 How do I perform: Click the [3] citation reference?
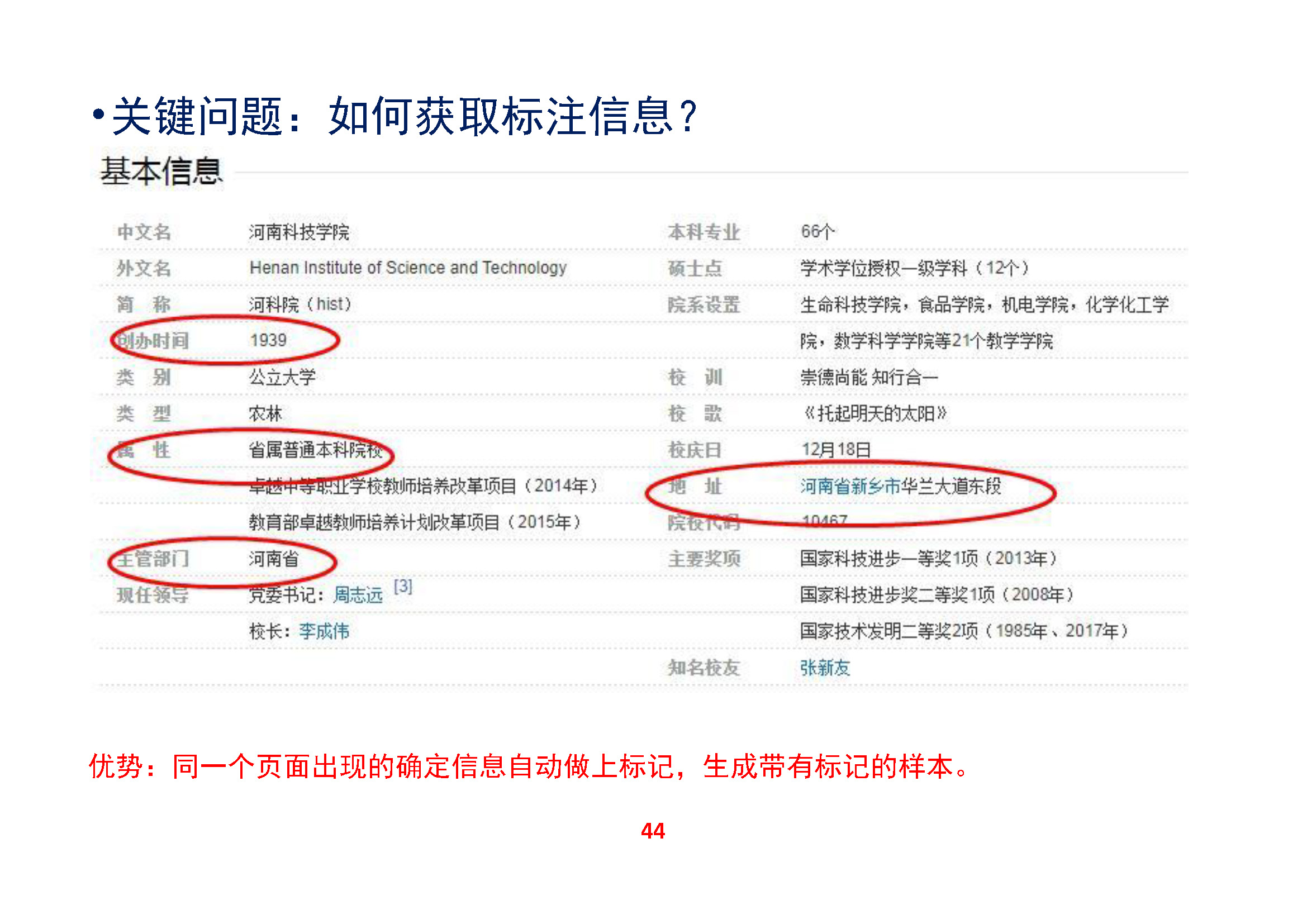coord(402,586)
